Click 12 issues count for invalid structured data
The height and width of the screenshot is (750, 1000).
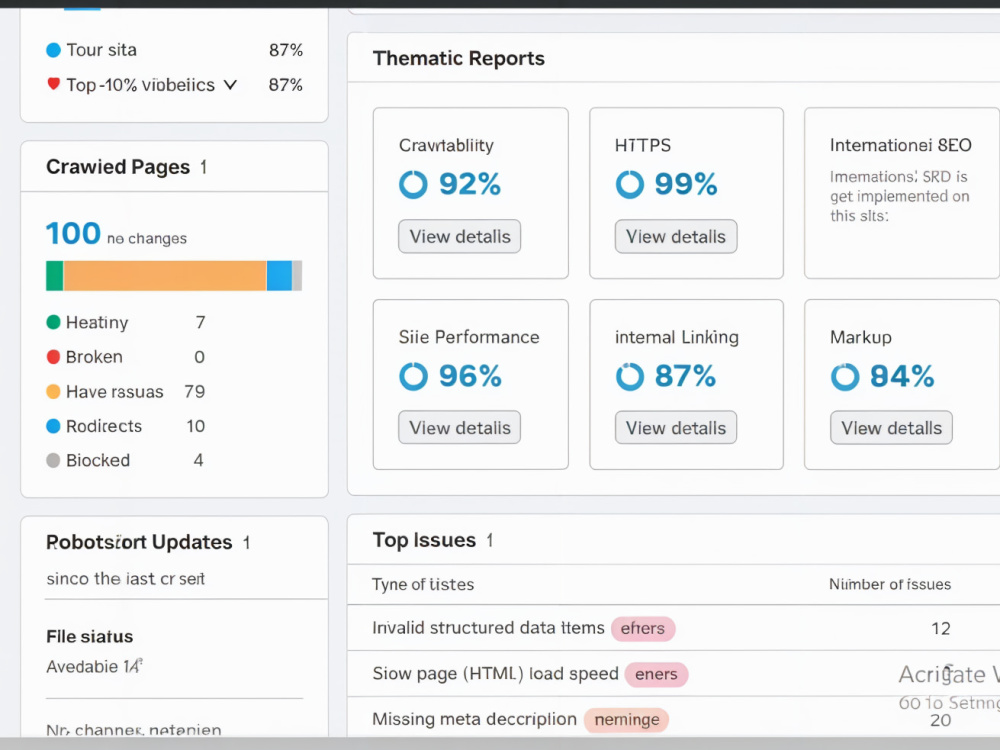coord(941,628)
